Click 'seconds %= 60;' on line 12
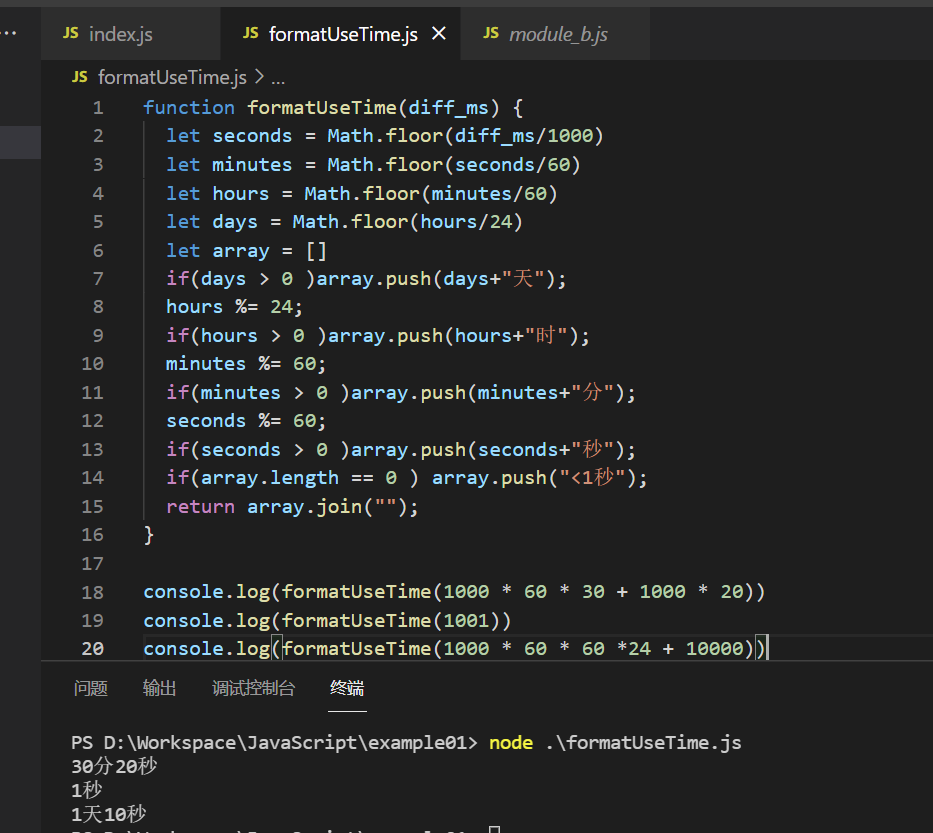 246,421
